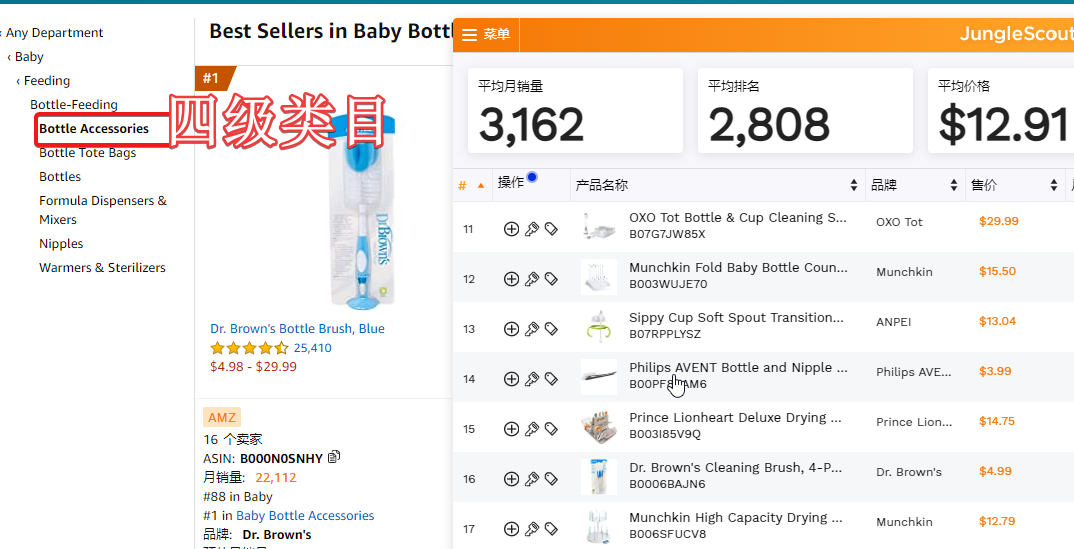Click the tag icon for row 16

[551, 479]
